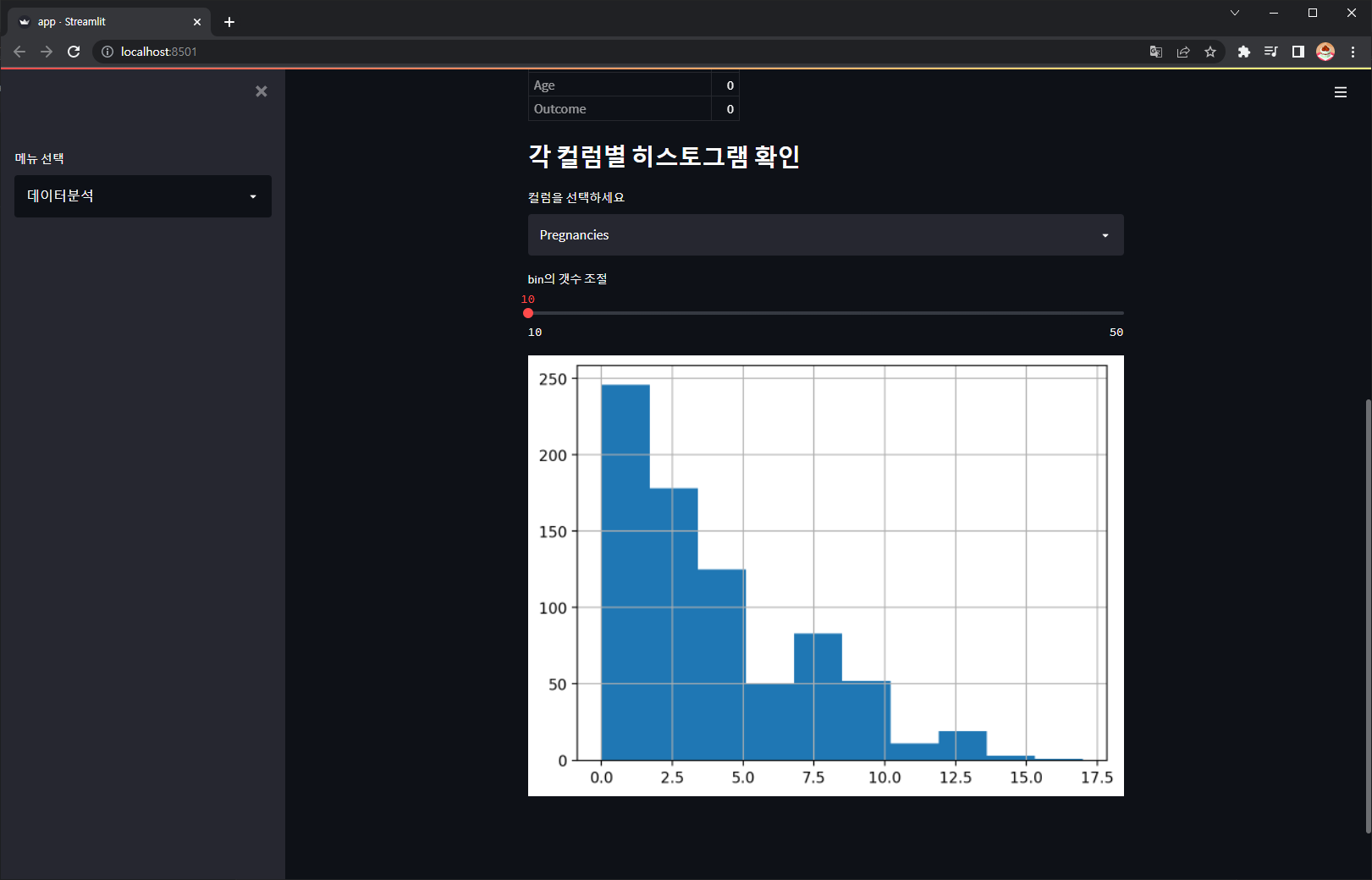This screenshot has height=880, width=1372.
Task: Click the bin의 갯수 조절 label
Action: [x=567, y=278]
